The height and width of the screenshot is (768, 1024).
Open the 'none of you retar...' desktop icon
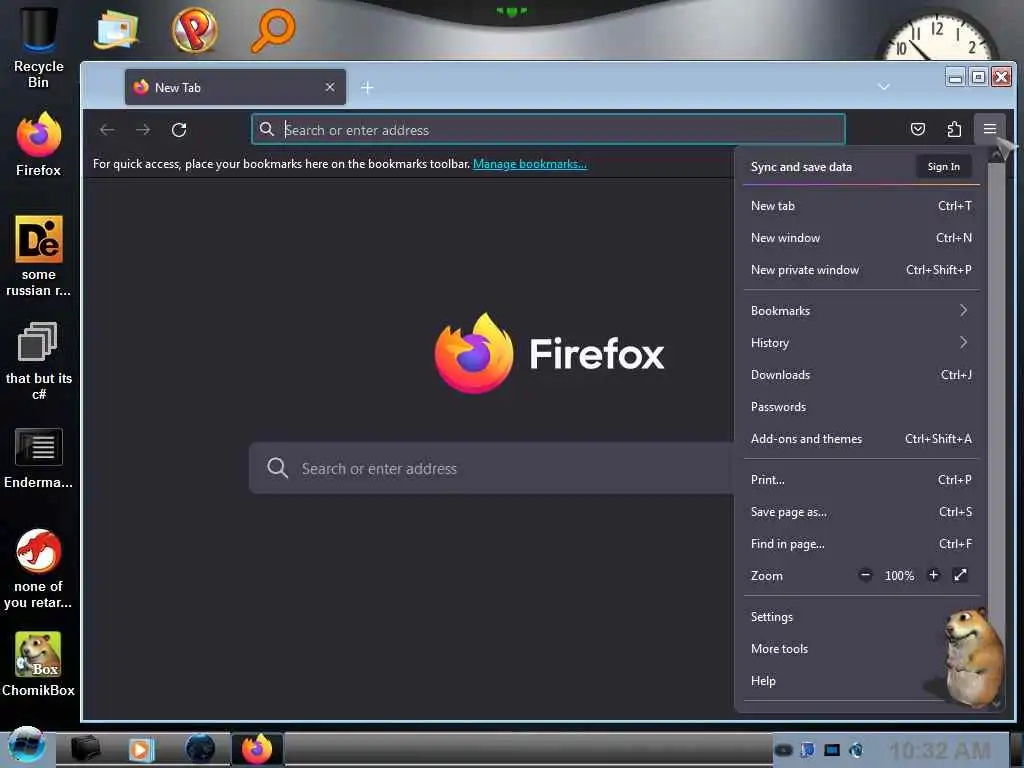[39, 568]
